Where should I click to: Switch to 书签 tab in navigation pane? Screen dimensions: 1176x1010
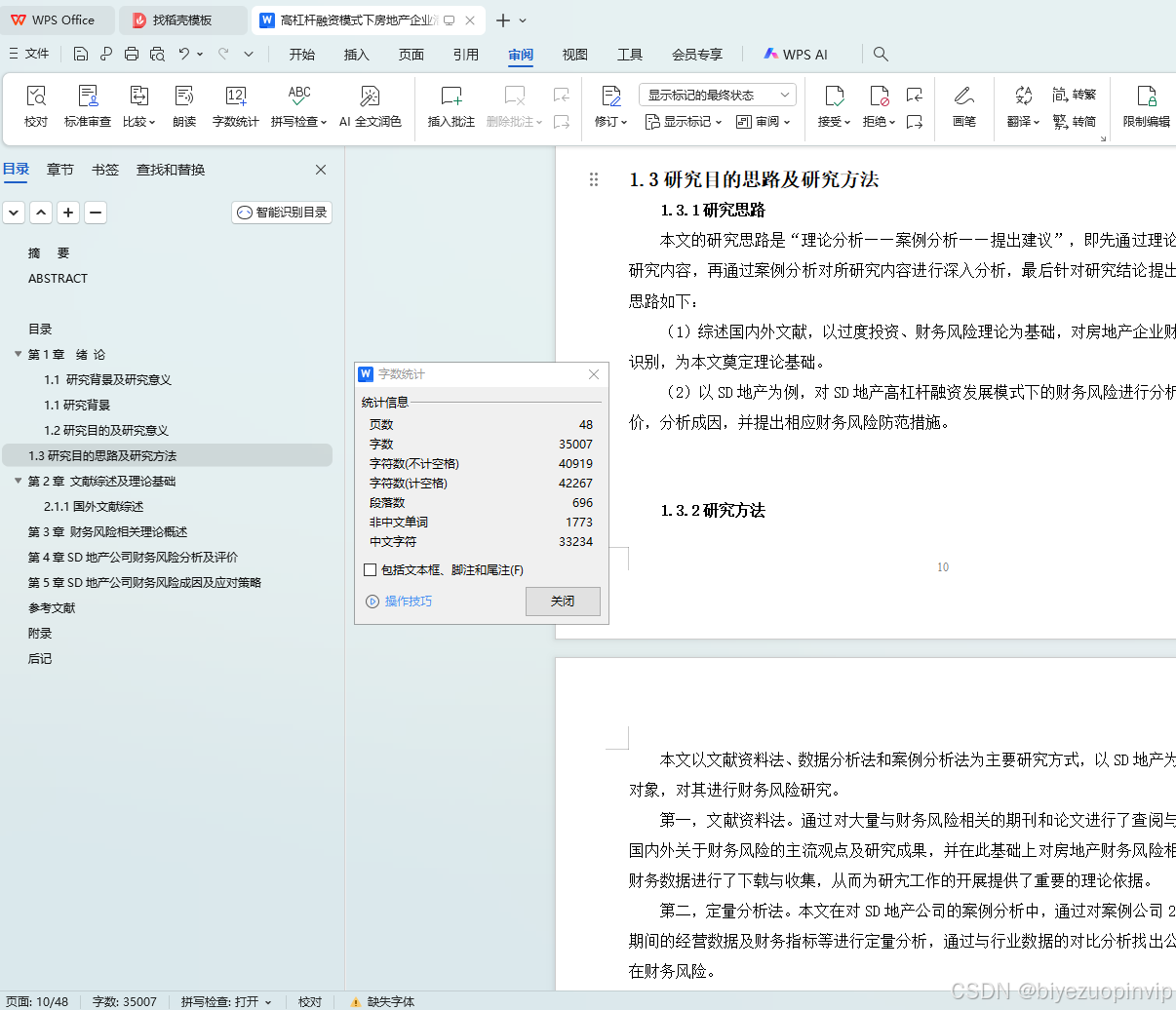pyautogui.click(x=105, y=170)
